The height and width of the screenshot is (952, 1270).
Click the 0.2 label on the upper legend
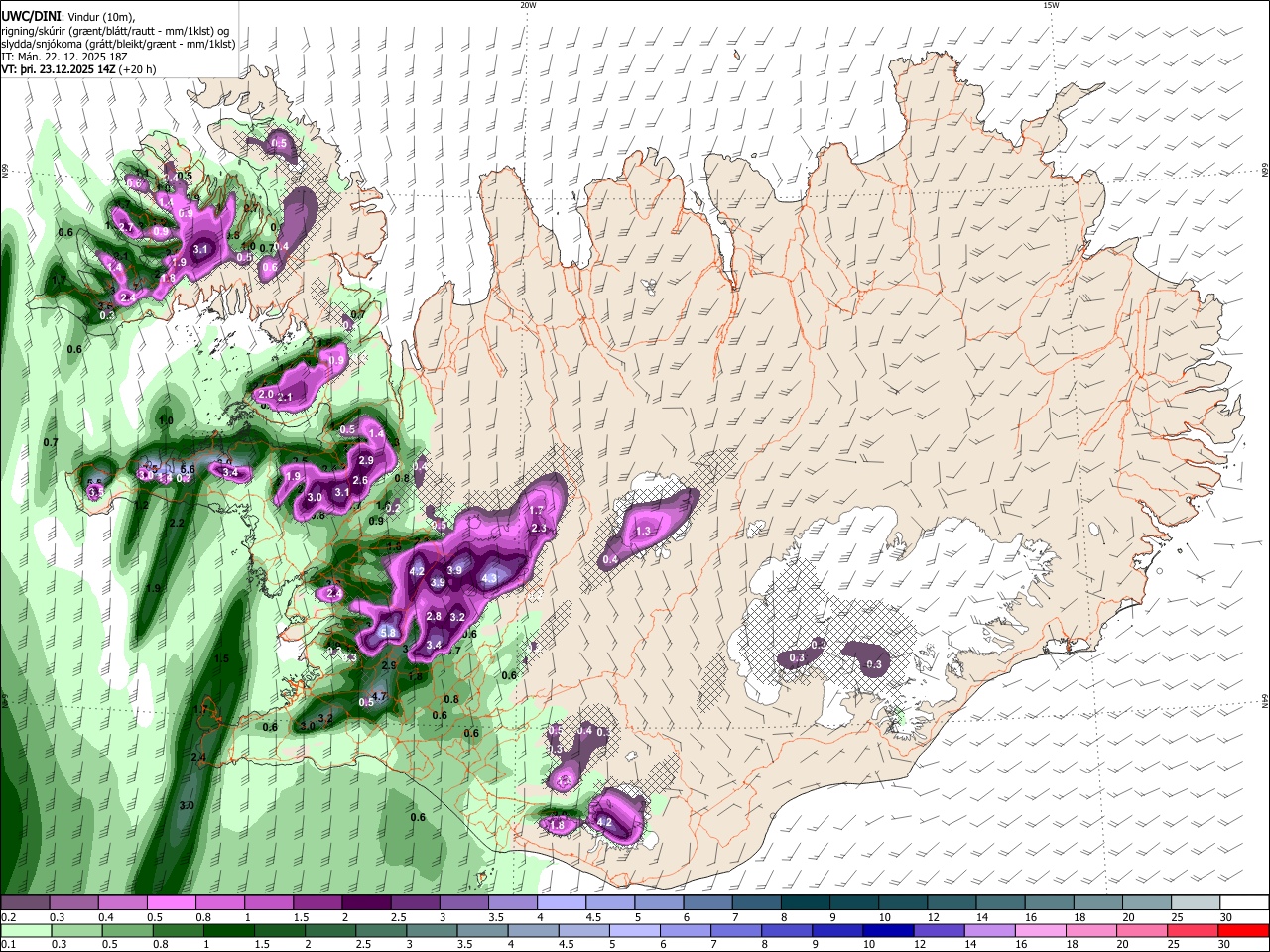pos(8,917)
